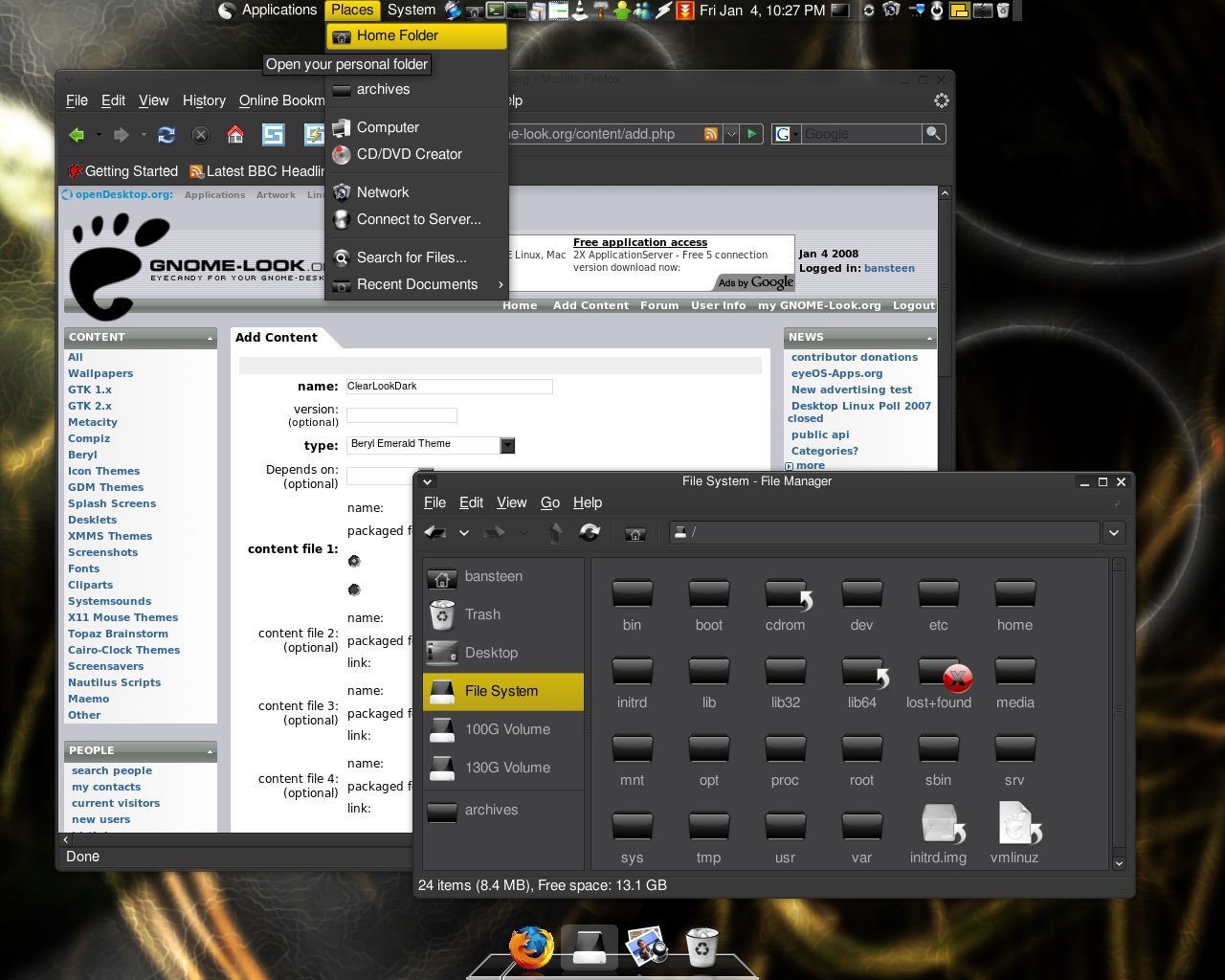Click the name field containing ClearLookDark
This screenshot has width=1225, height=980.
coord(449,387)
